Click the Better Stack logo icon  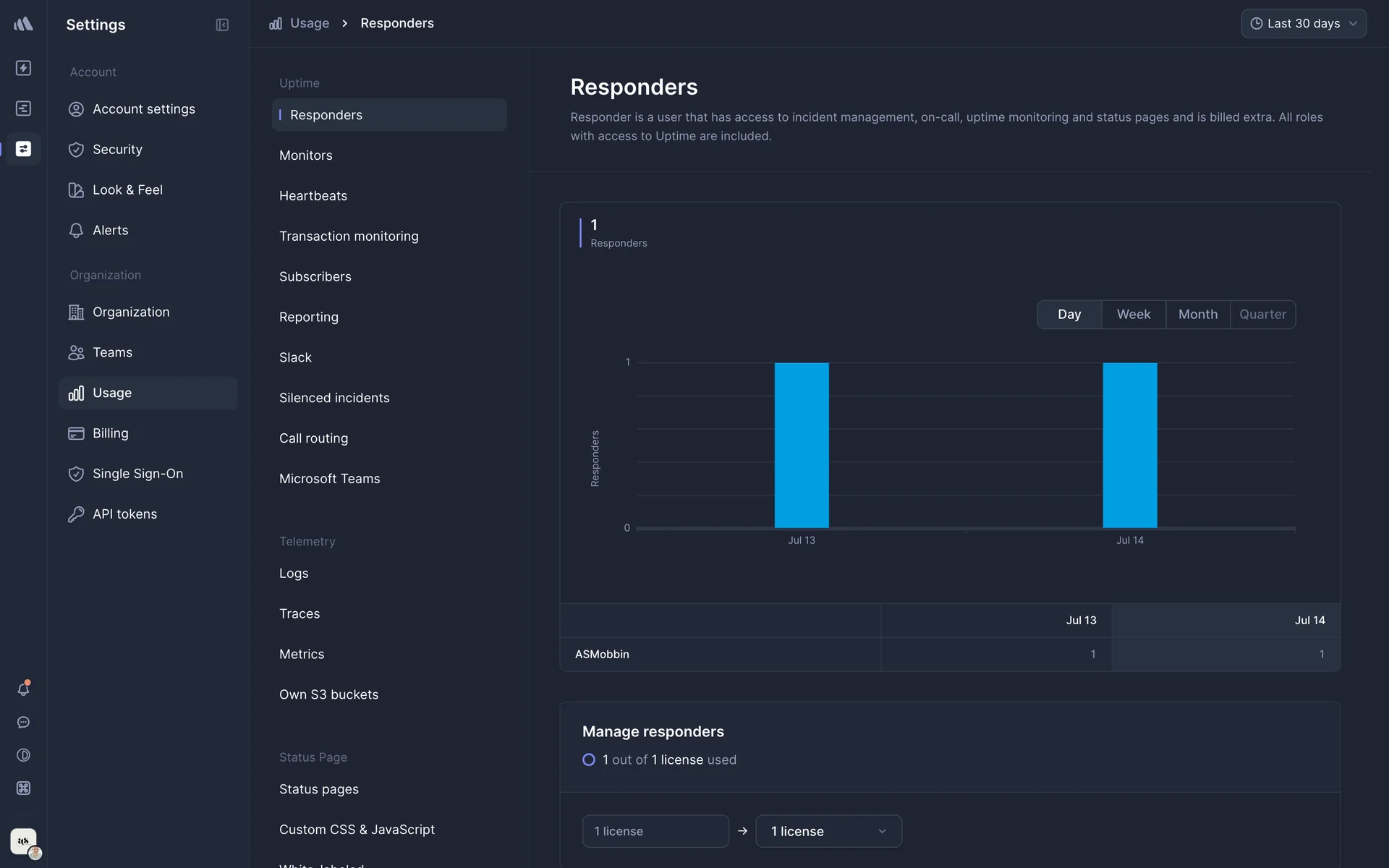[x=23, y=24]
